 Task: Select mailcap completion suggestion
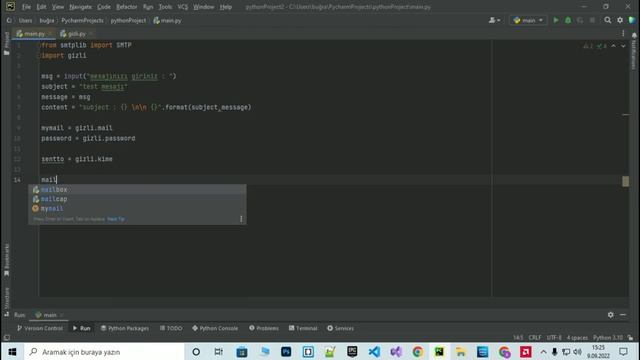point(137,199)
